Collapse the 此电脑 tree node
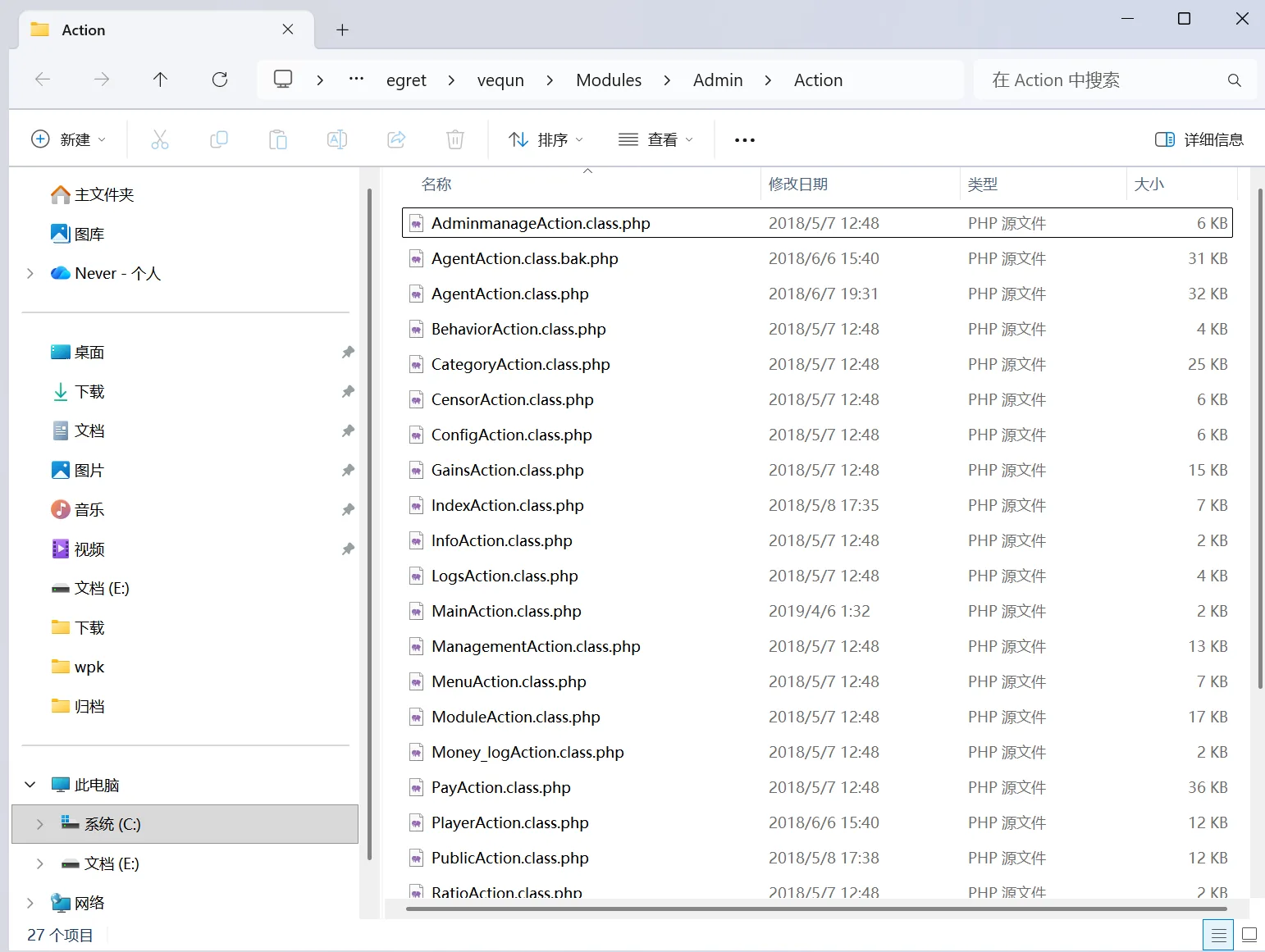This screenshot has height=952, width=1265. [30, 785]
